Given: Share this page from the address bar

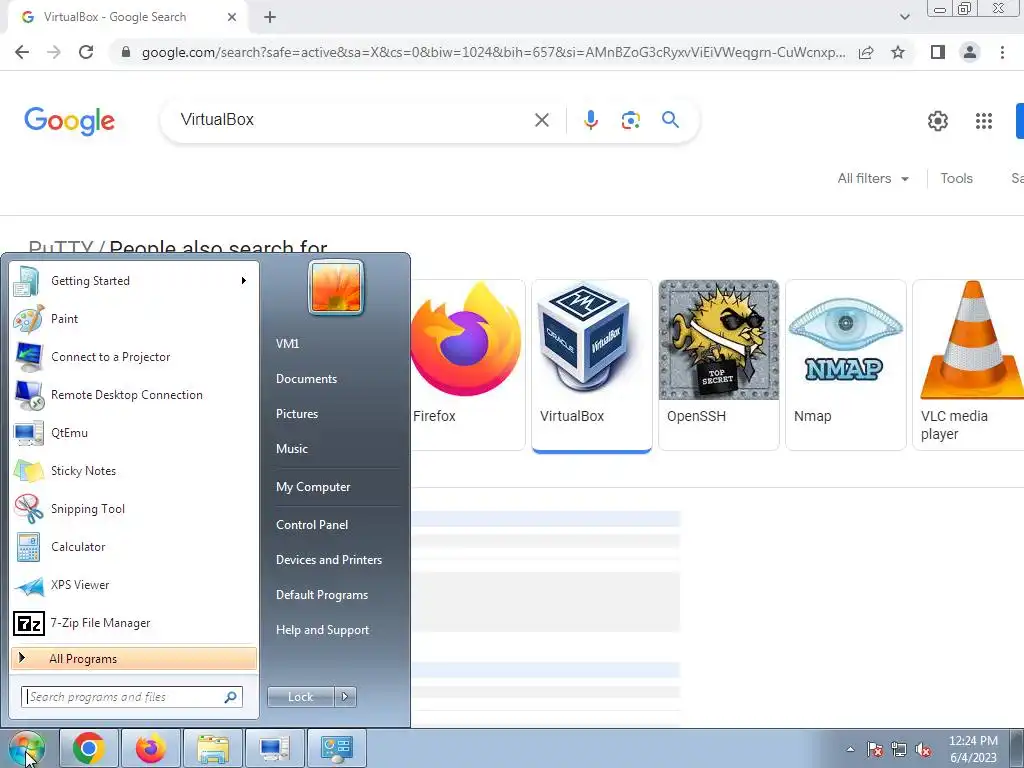Looking at the screenshot, I should coord(866,52).
